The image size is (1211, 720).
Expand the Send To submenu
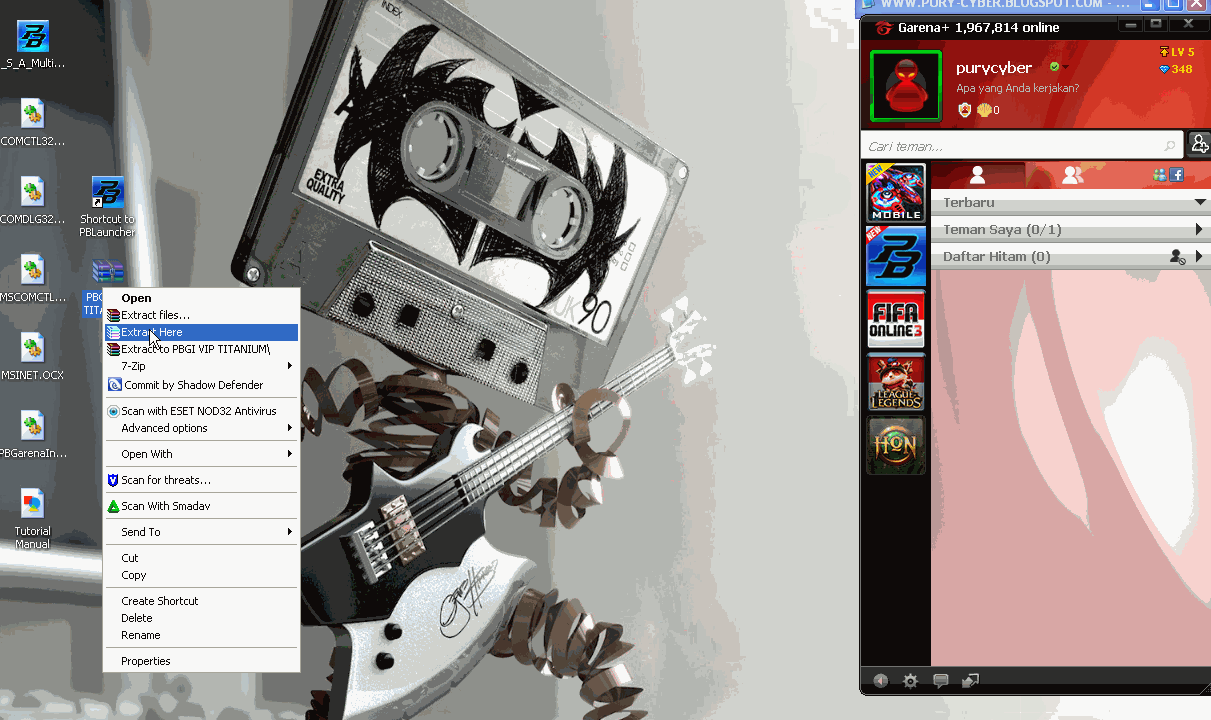click(201, 532)
